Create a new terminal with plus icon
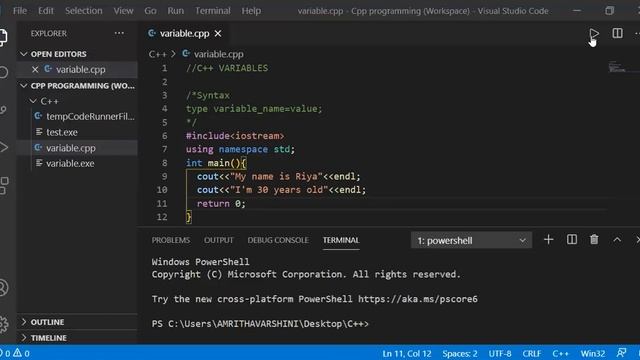Screen dimensions: 640x360 548,240
